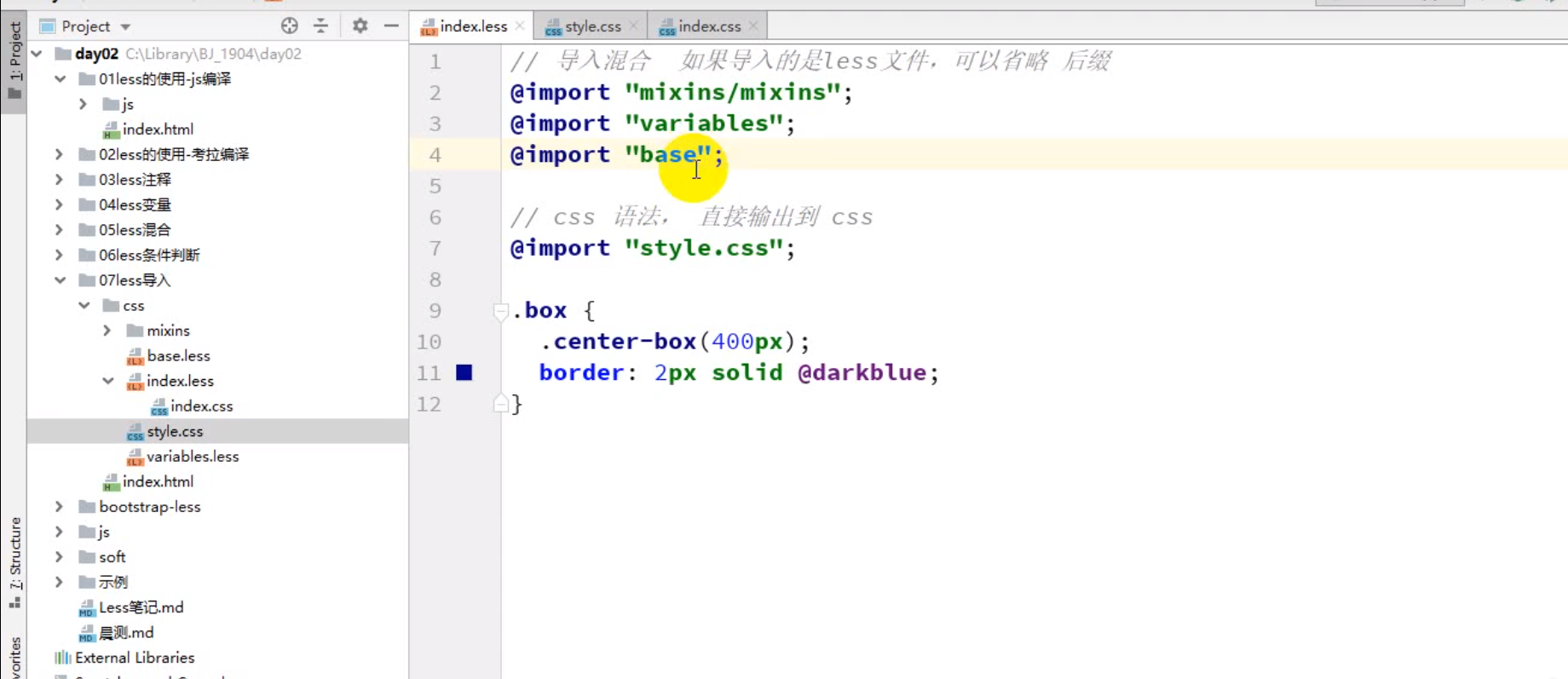This screenshot has width=1568, height=679.
Task: Click the dark blue color swatch in gutter
Action: tap(464, 372)
